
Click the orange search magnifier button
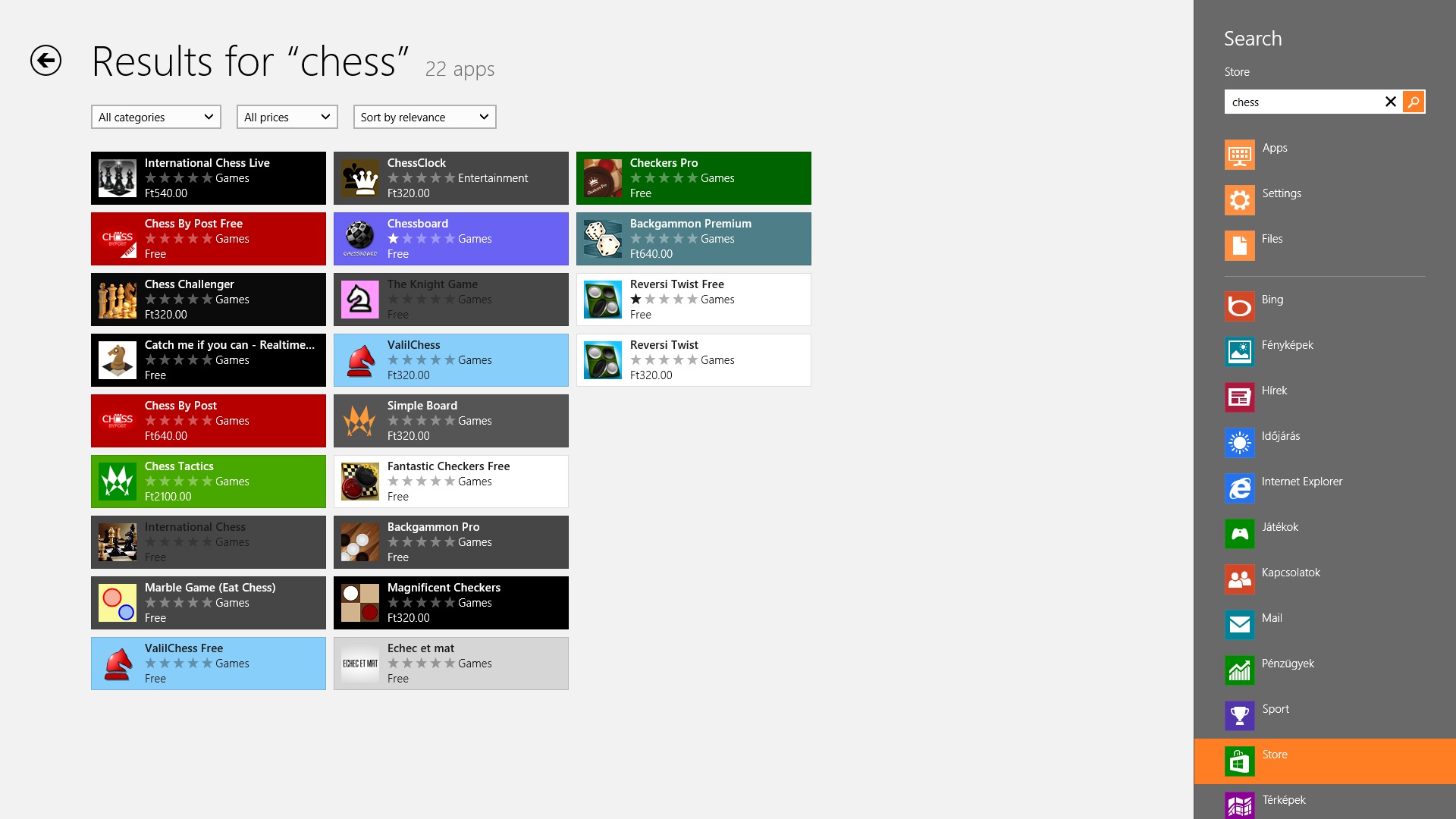1414,102
